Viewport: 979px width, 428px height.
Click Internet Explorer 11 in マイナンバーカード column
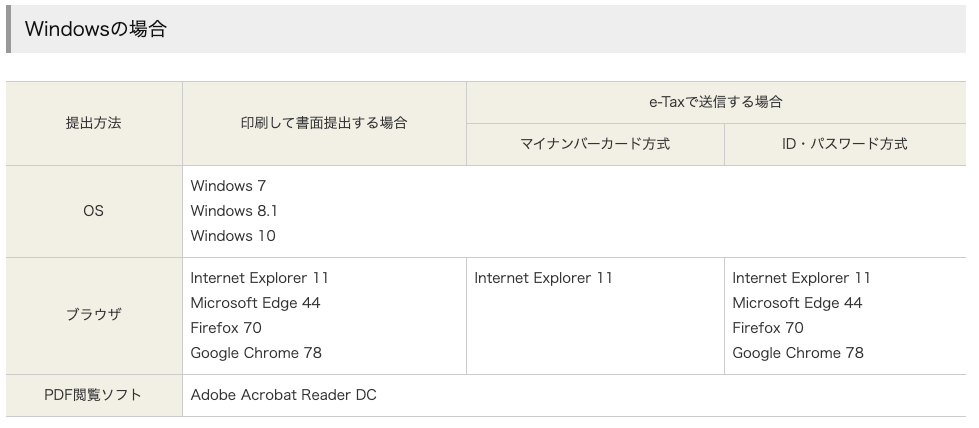click(543, 278)
